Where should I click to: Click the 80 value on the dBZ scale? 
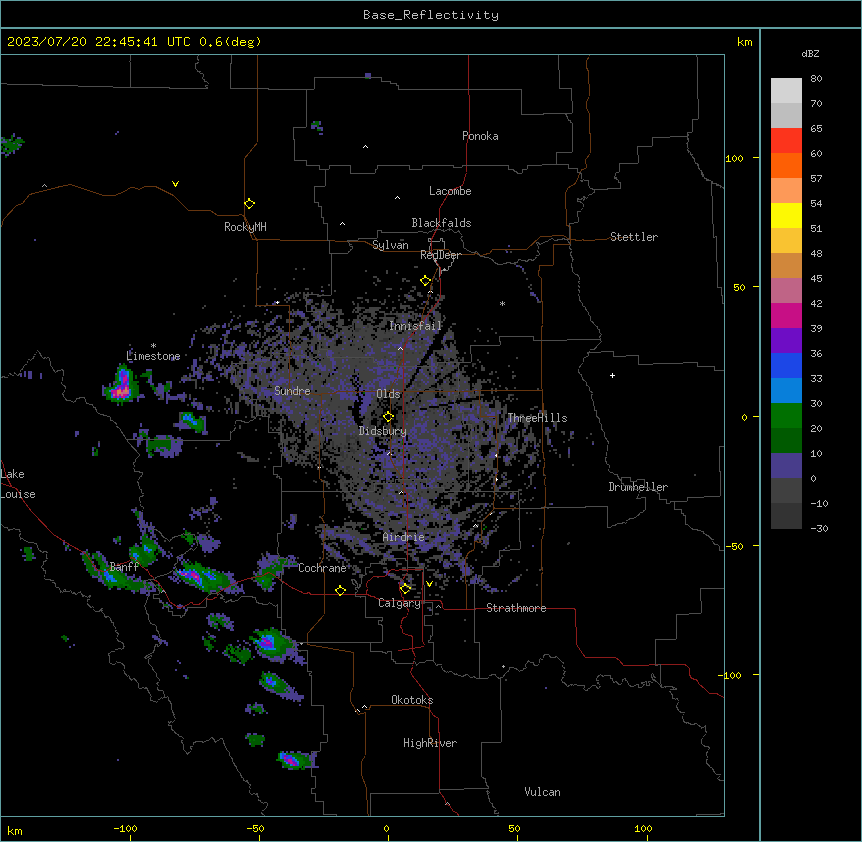(816, 79)
